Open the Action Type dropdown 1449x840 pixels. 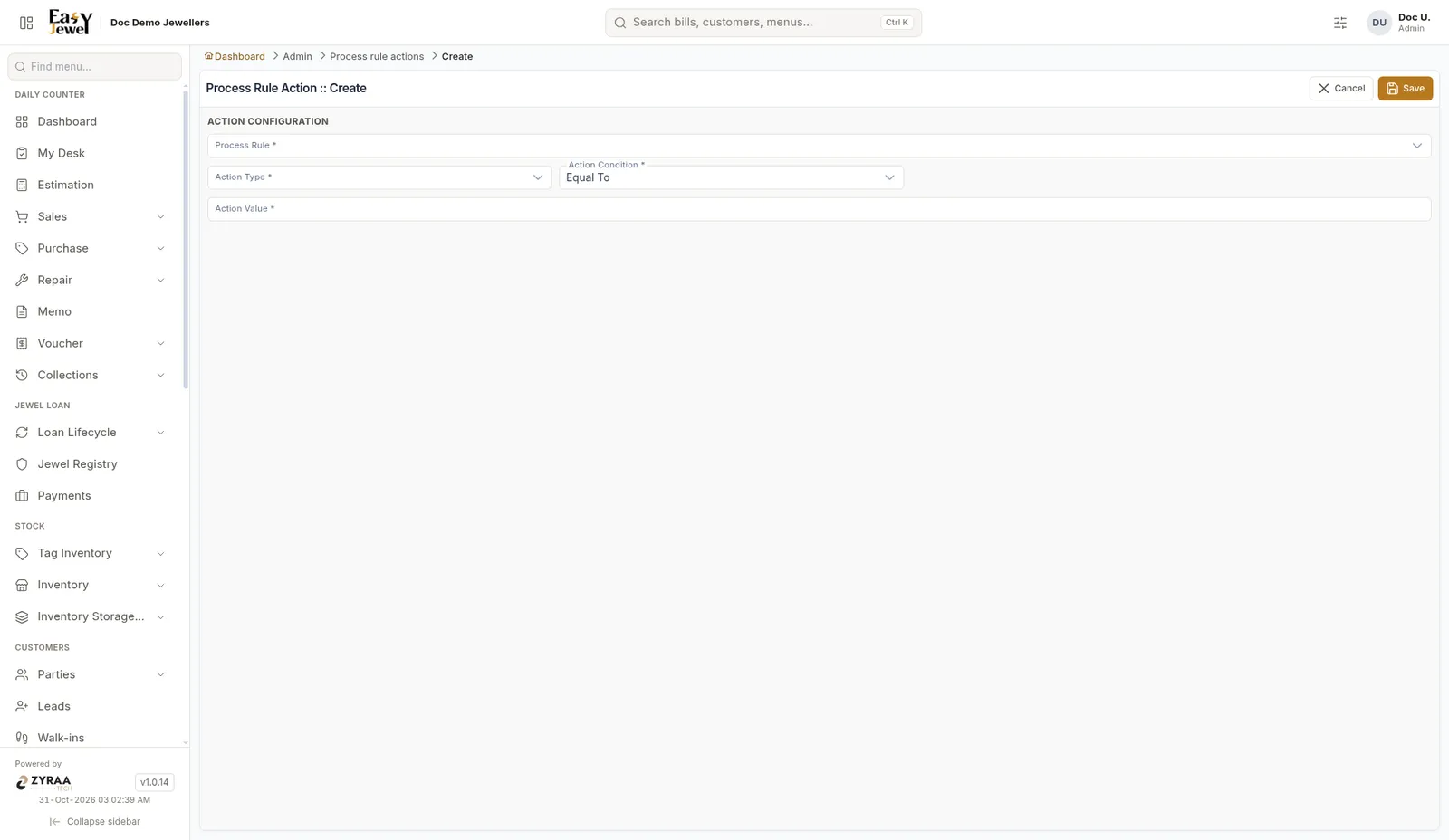coord(379,177)
